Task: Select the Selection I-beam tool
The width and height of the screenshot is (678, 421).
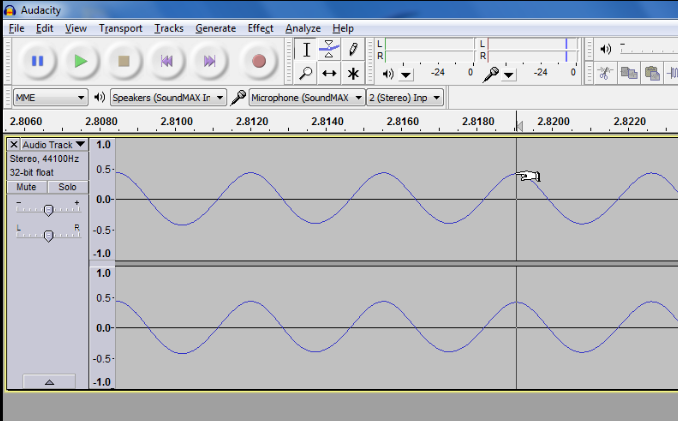Action: coord(306,50)
